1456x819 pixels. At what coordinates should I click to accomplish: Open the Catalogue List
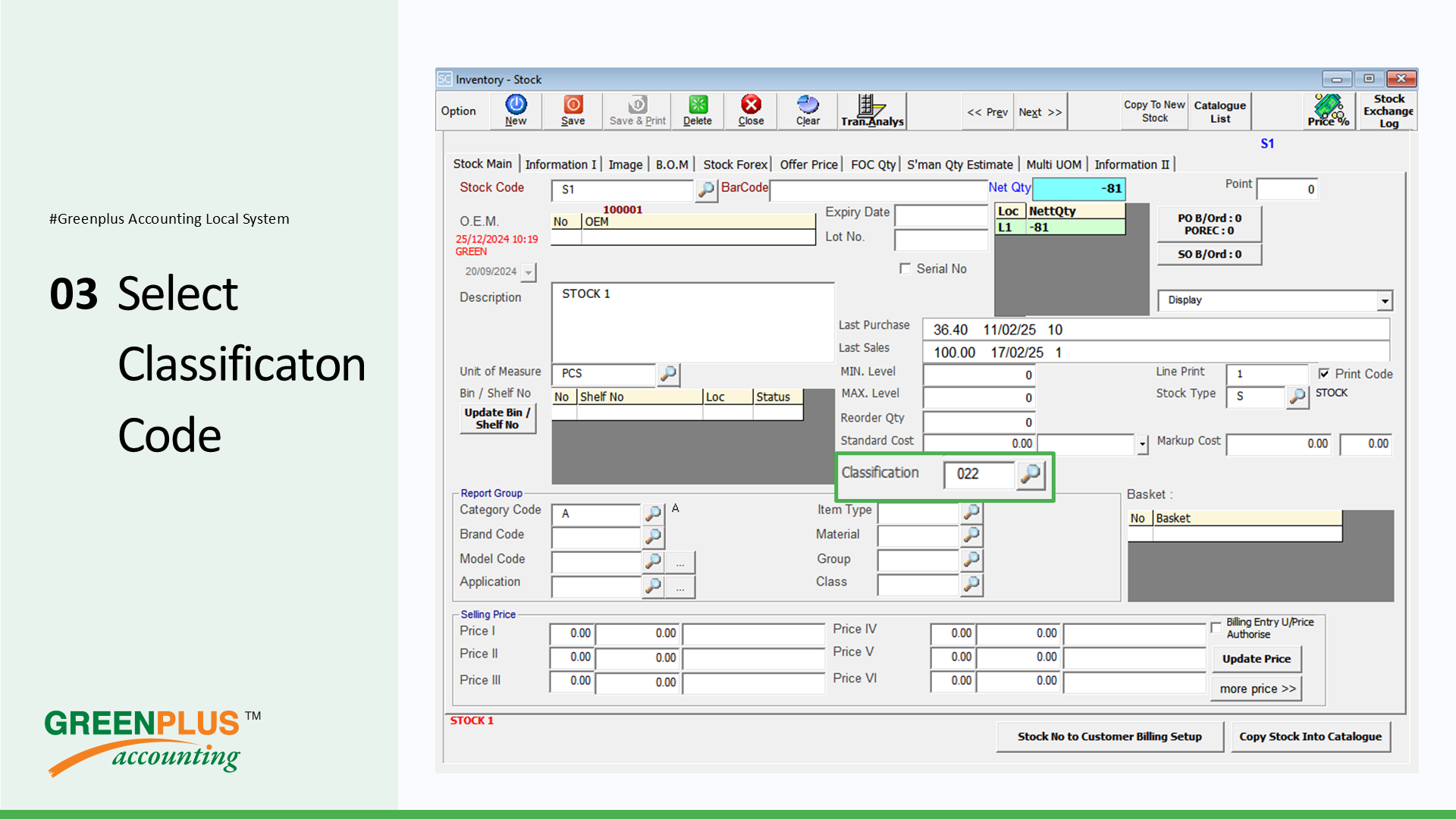coord(1219,111)
